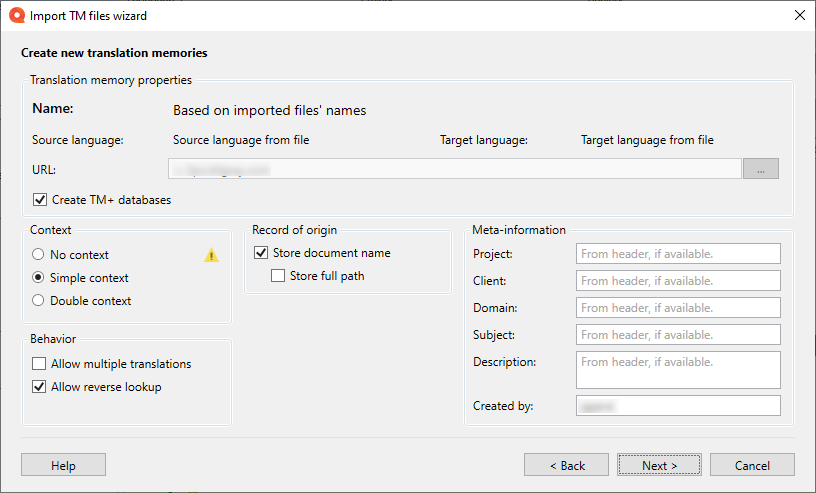Click into the Domain field
Image resolution: width=816 pixels, height=493 pixels.
677,308
